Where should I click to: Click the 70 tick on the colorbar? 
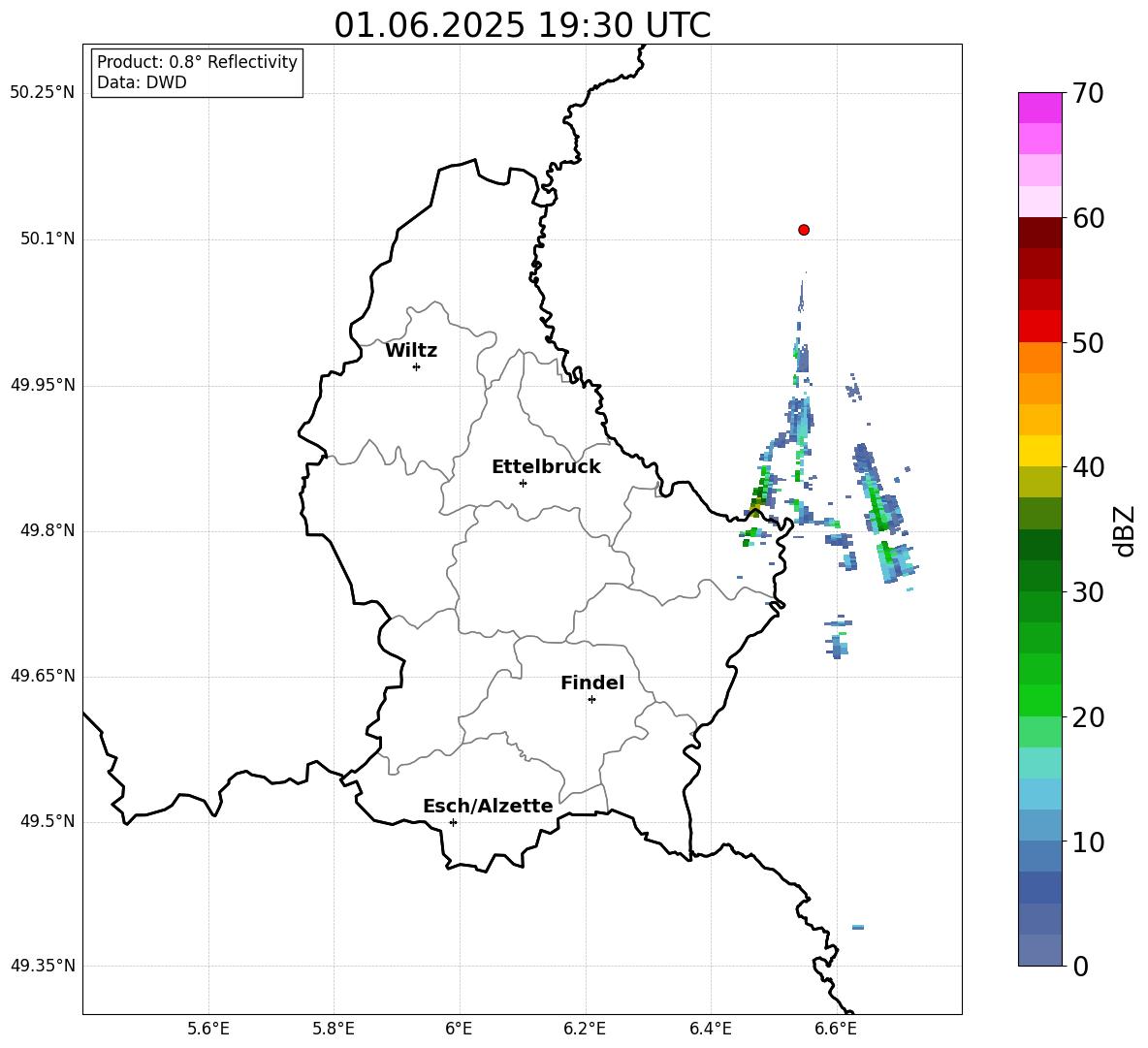(1088, 93)
